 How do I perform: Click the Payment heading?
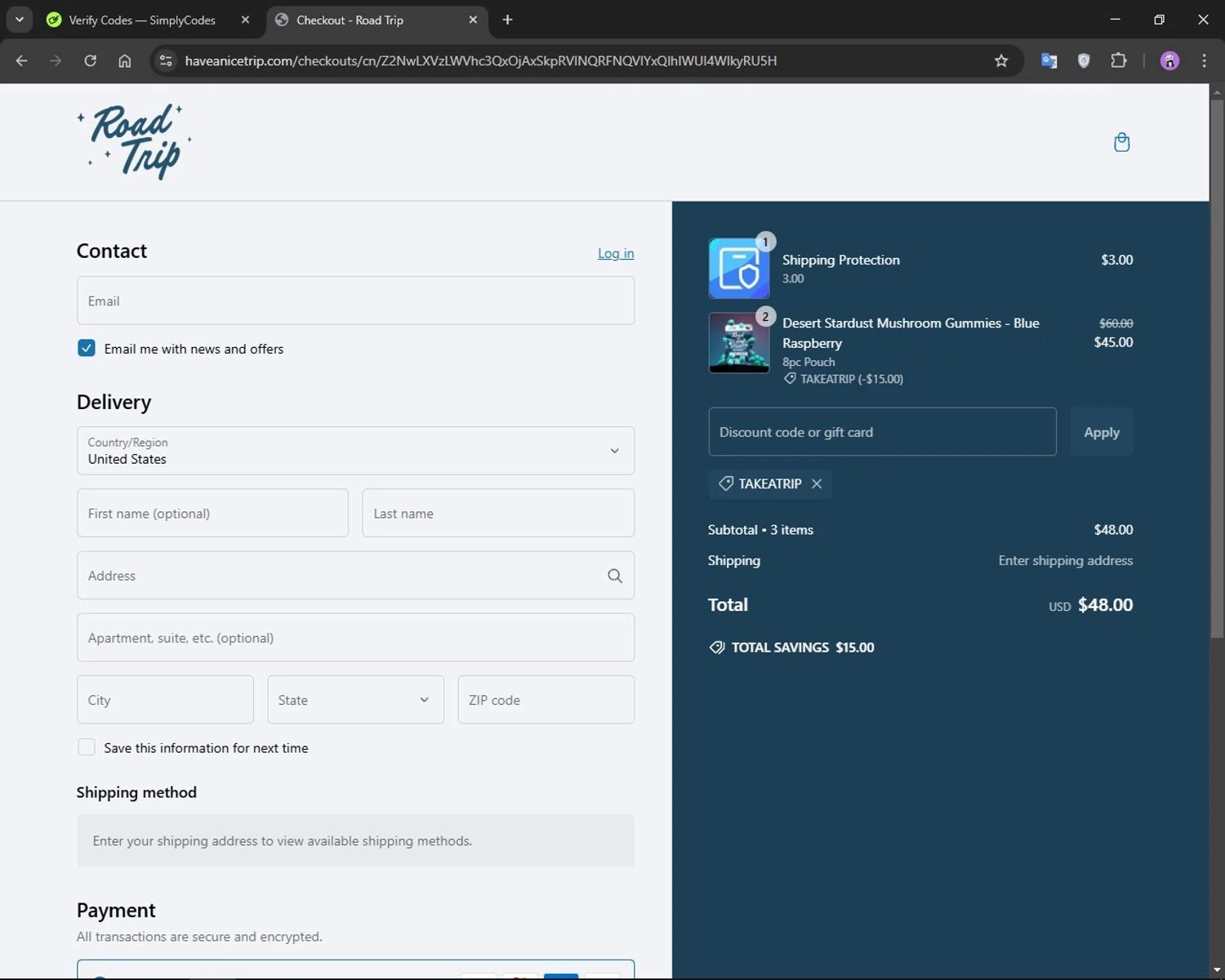[x=116, y=910]
